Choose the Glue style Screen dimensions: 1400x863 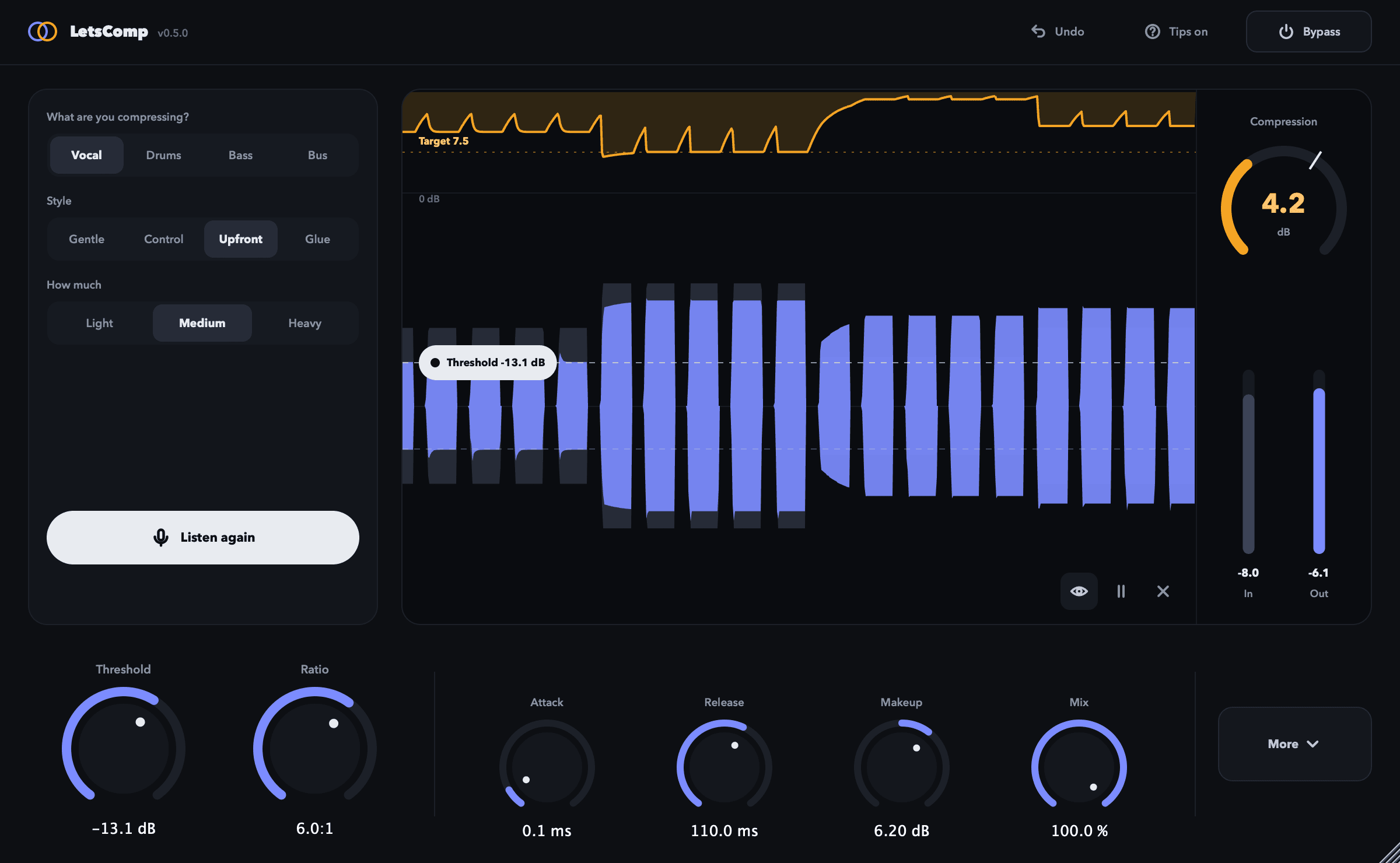pyautogui.click(x=317, y=239)
